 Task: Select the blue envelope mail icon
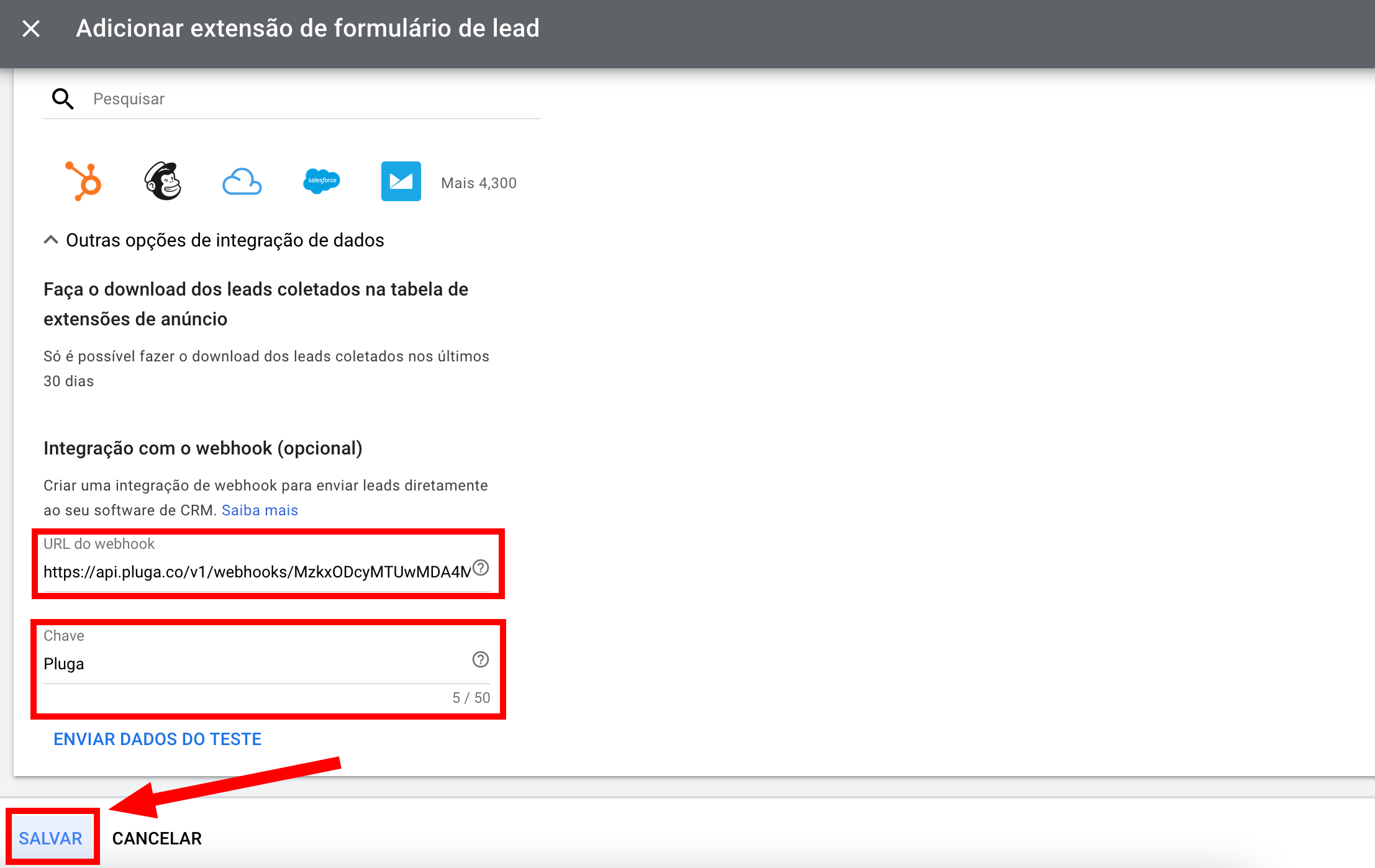click(x=401, y=181)
